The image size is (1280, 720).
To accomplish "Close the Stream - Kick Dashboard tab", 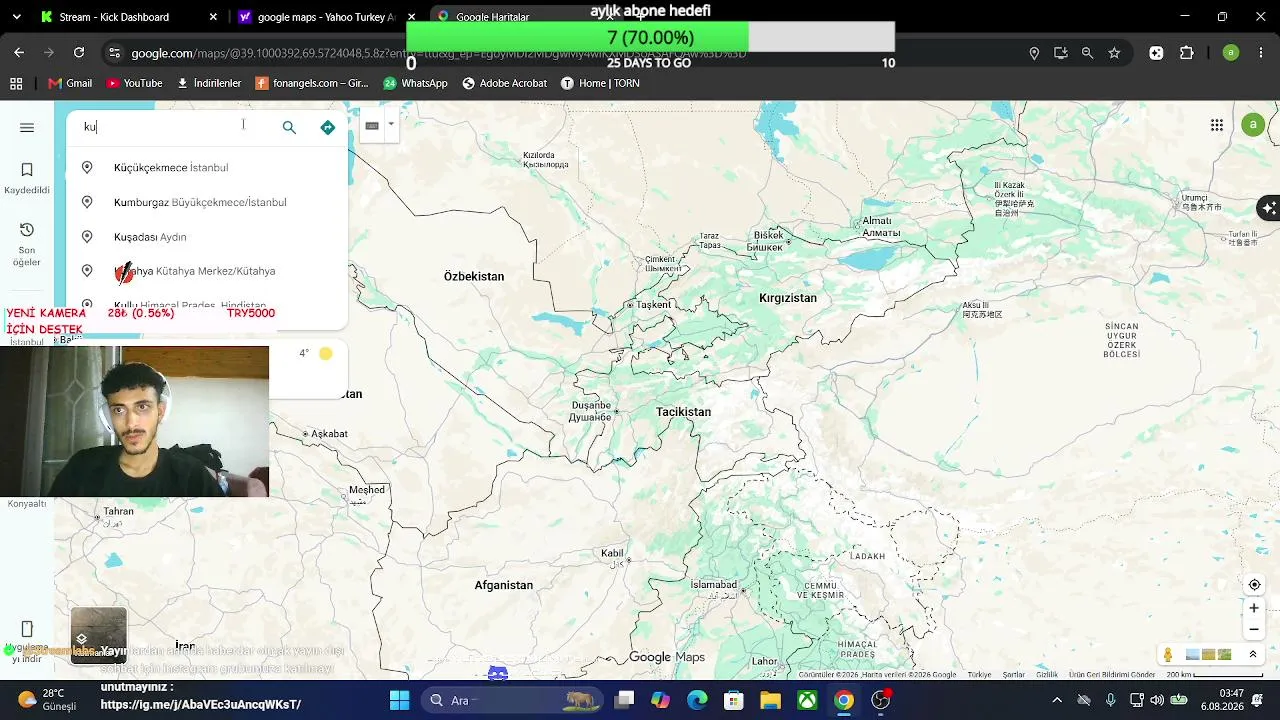I will click(213, 17).
